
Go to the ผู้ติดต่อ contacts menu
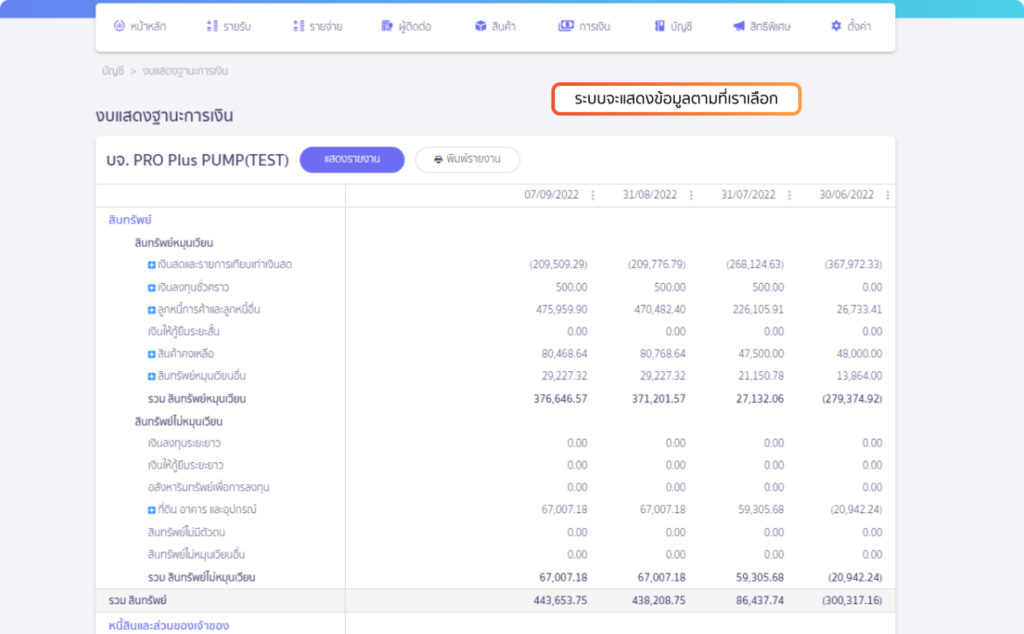pos(406,26)
